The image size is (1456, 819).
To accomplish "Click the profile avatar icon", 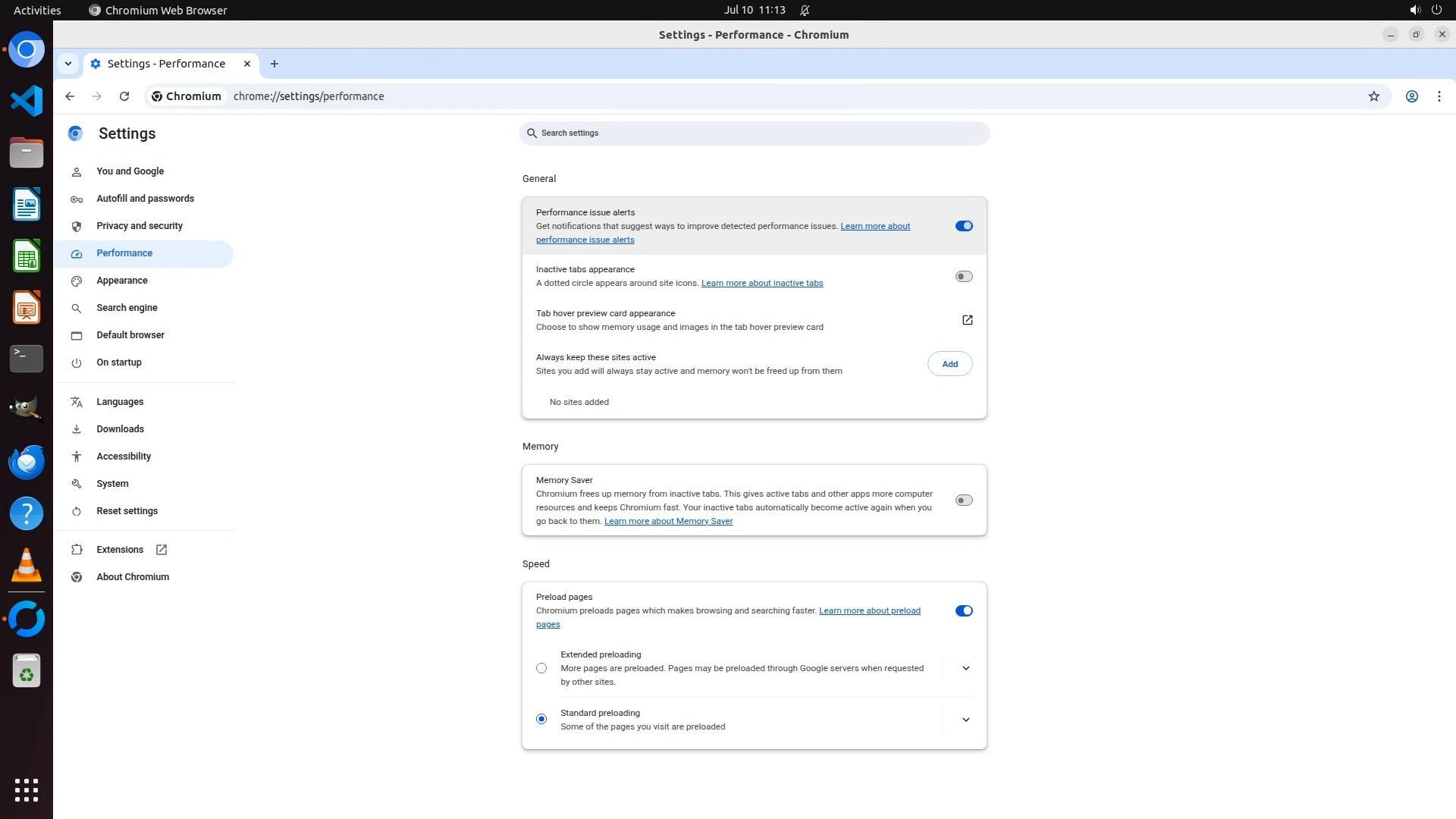I will pos(1411,96).
